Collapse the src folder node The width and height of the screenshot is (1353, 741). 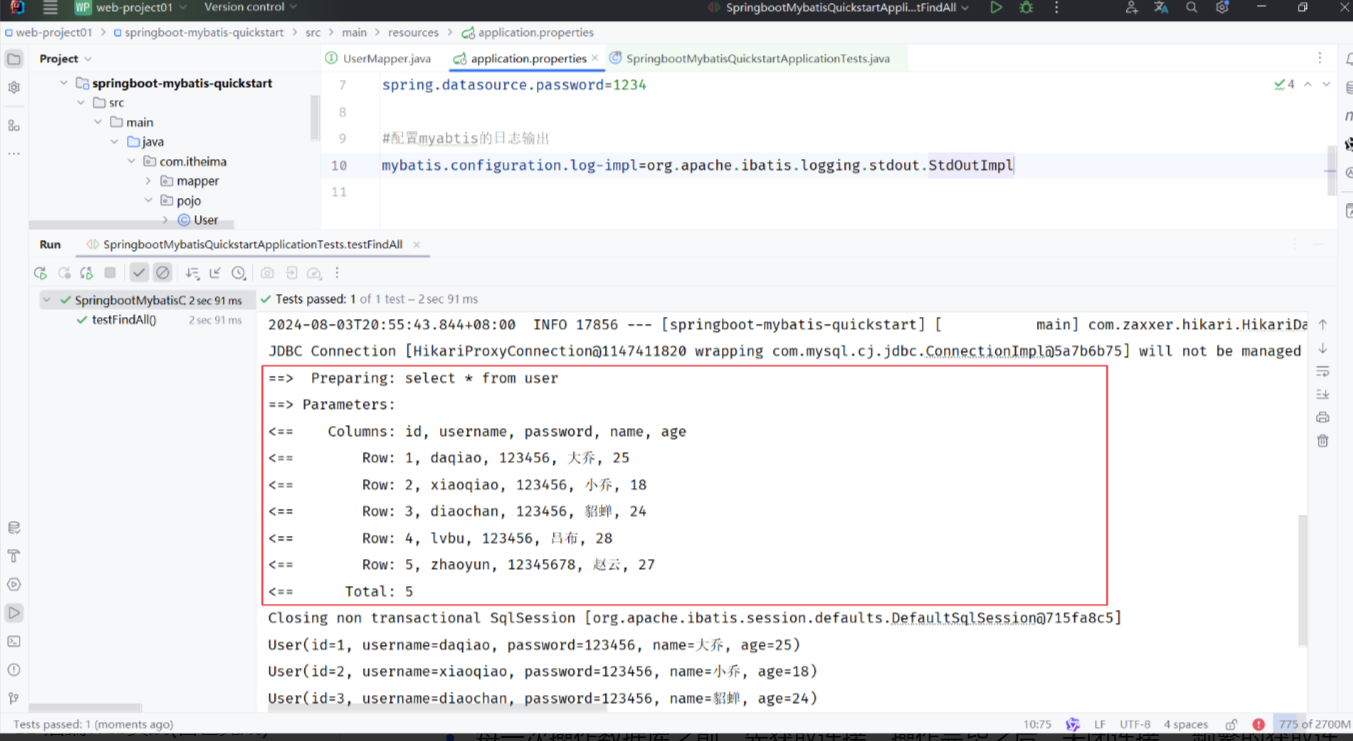(81, 103)
